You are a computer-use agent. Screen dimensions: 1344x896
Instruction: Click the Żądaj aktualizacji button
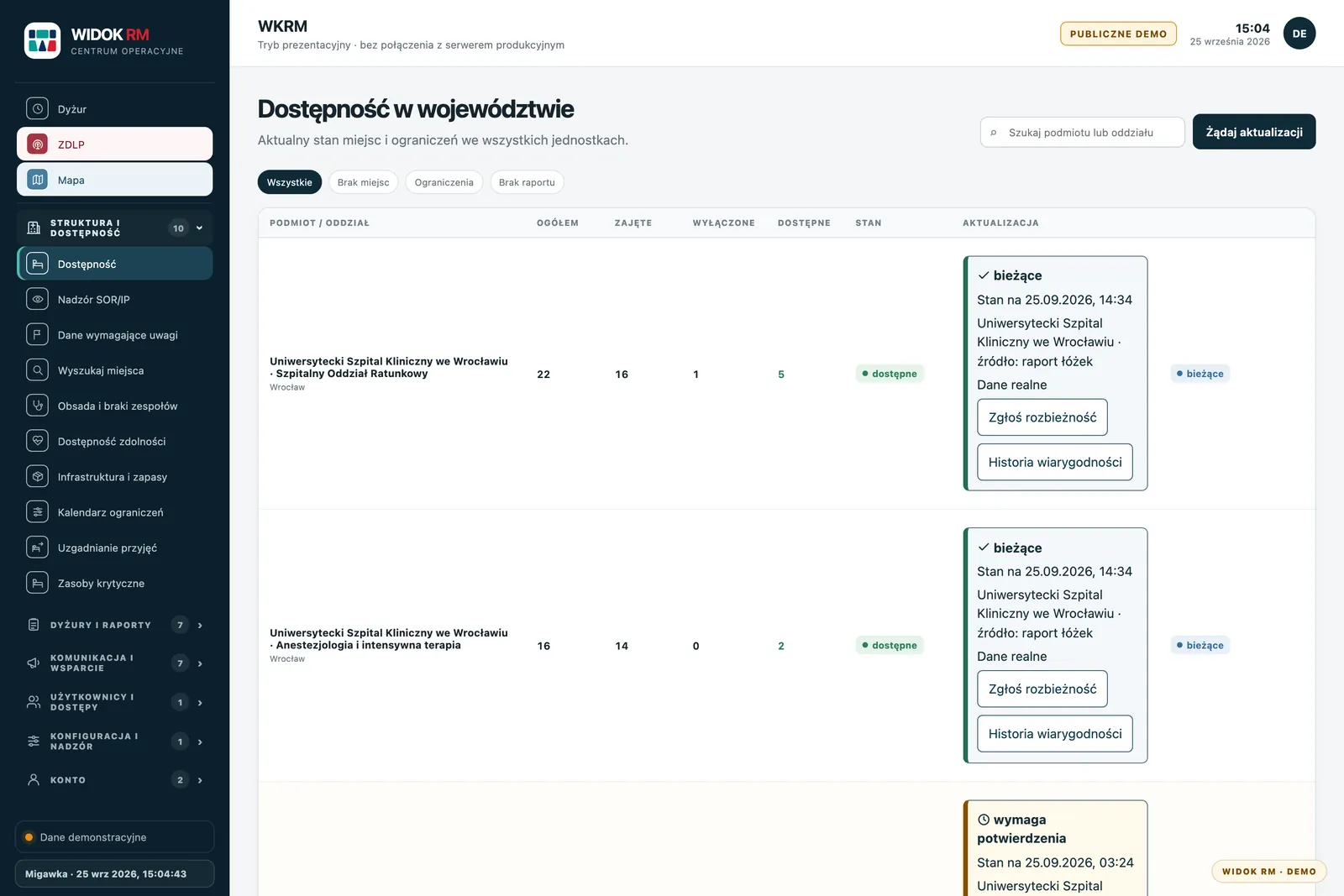[x=1254, y=132]
